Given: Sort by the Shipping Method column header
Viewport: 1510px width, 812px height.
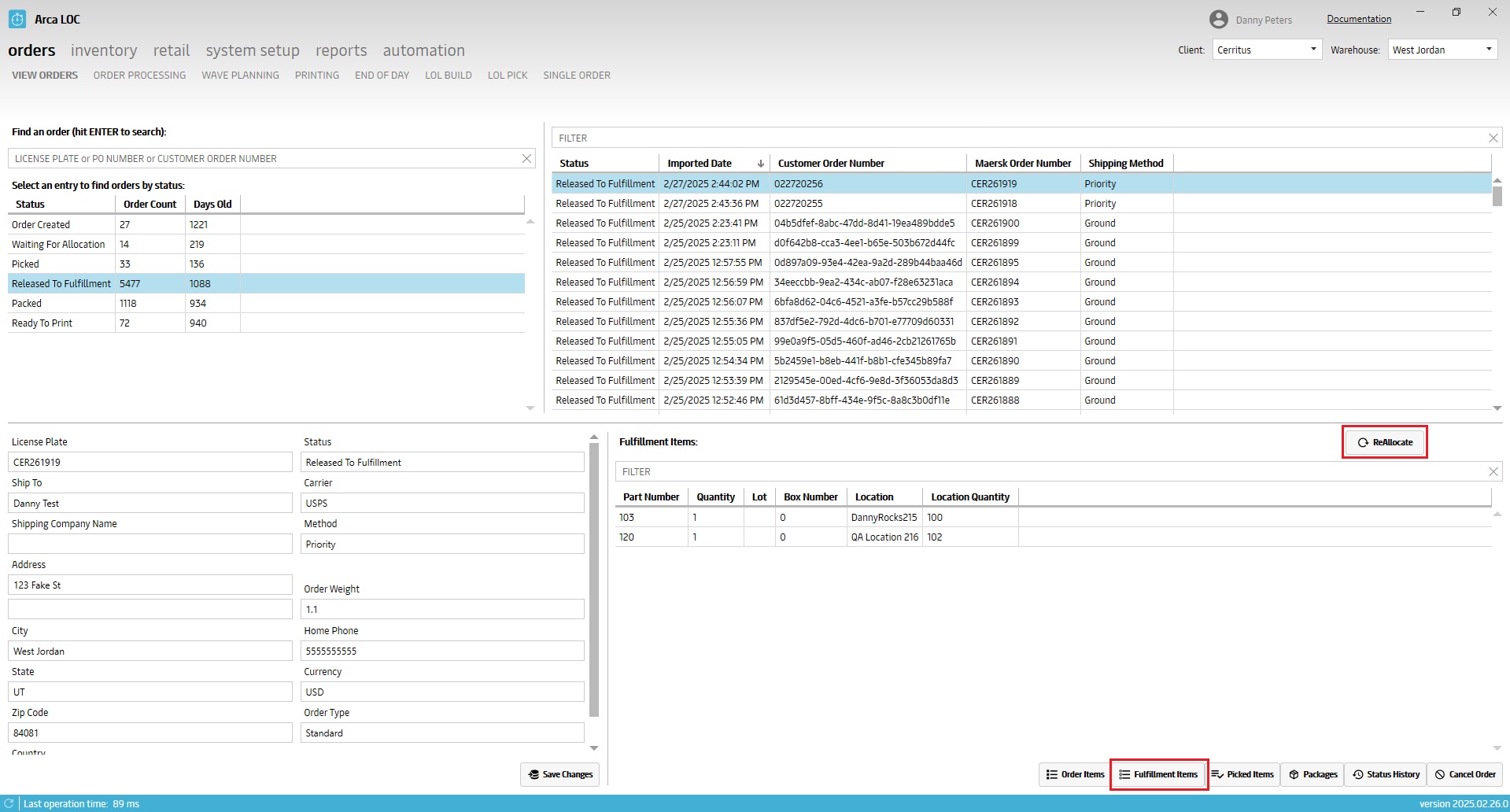Looking at the screenshot, I should 1126,163.
